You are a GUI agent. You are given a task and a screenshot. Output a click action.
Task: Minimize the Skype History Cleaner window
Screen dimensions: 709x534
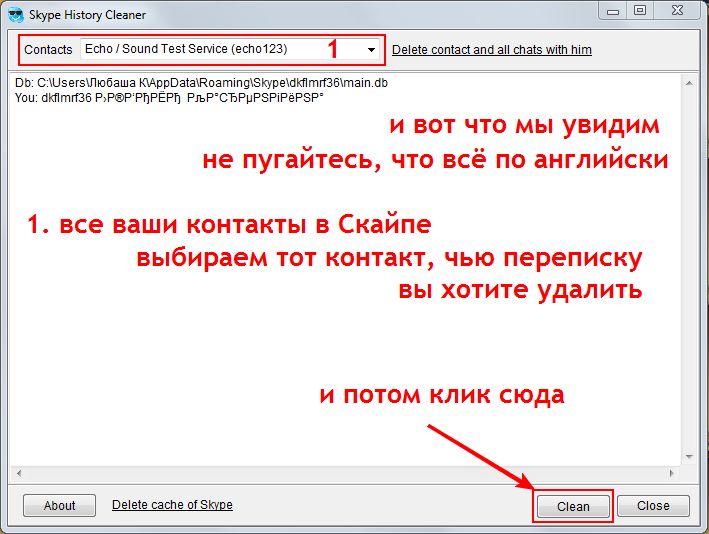613,11
